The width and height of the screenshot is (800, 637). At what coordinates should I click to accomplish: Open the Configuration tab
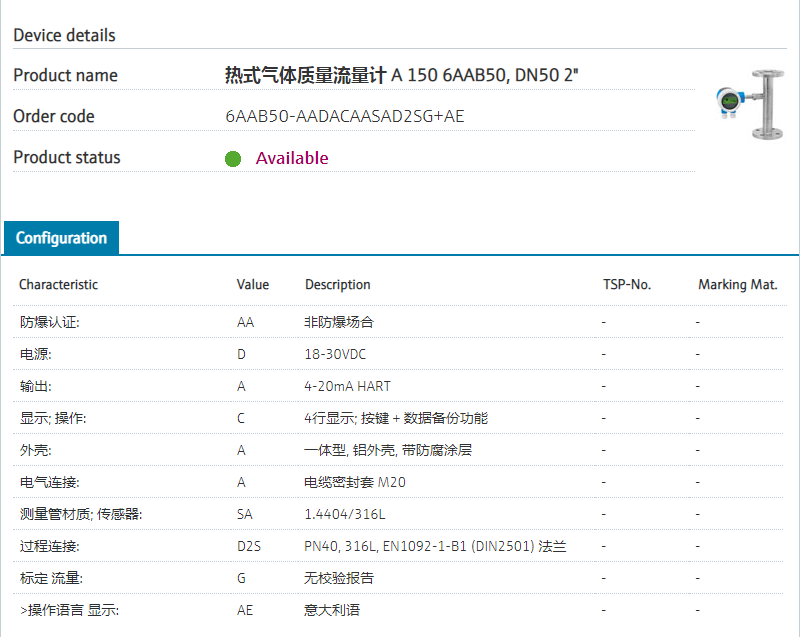(61, 238)
